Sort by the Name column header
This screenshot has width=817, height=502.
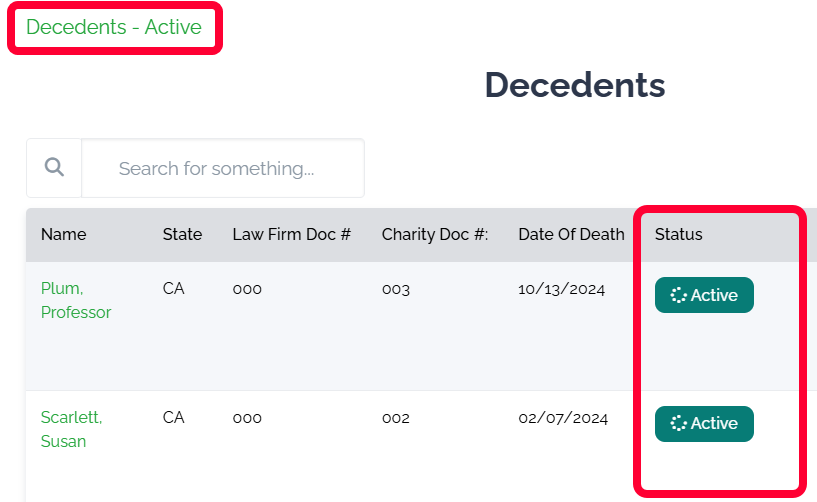[x=63, y=234]
